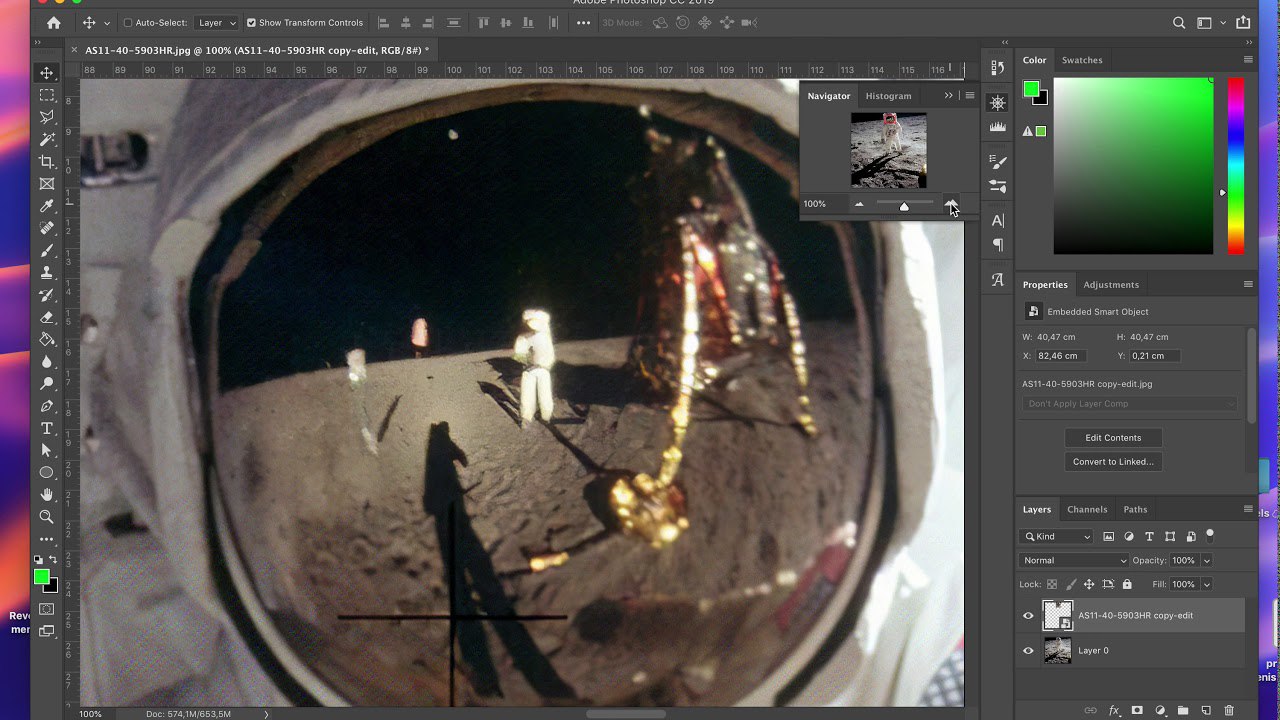
Task: Hide the AS11-40-5903HR copy-edit layer
Action: tap(1028, 615)
